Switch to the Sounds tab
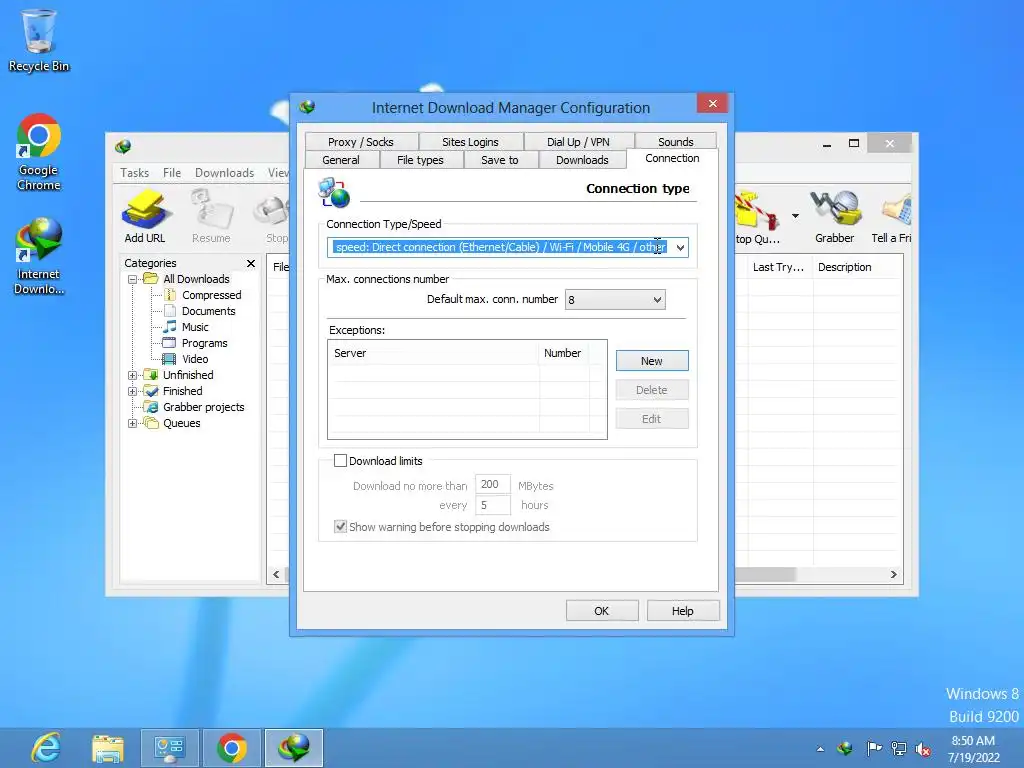This screenshot has width=1024, height=768. click(x=675, y=142)
